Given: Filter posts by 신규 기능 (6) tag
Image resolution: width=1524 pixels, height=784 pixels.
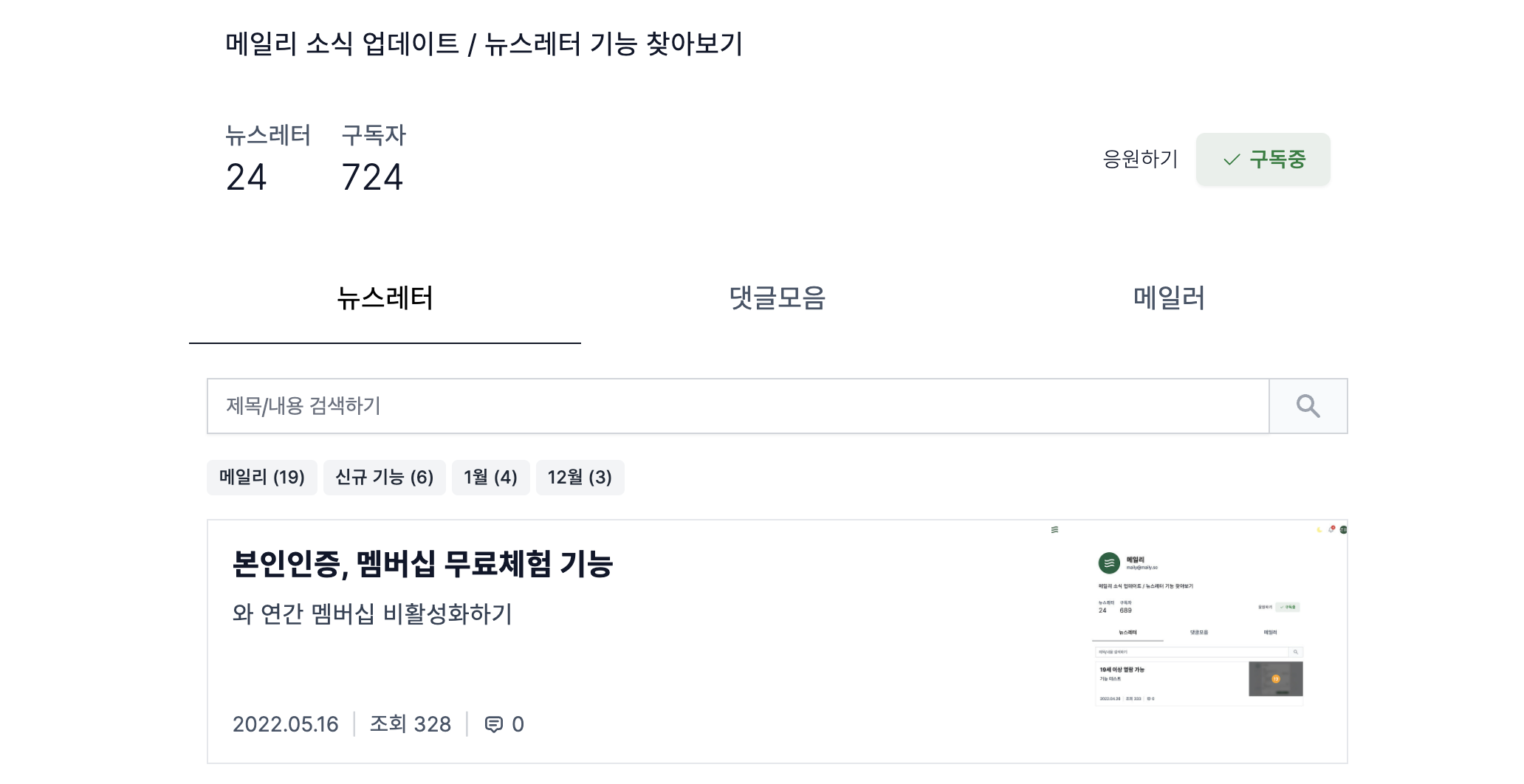Looking at the screenshot, I should [385, 478].
